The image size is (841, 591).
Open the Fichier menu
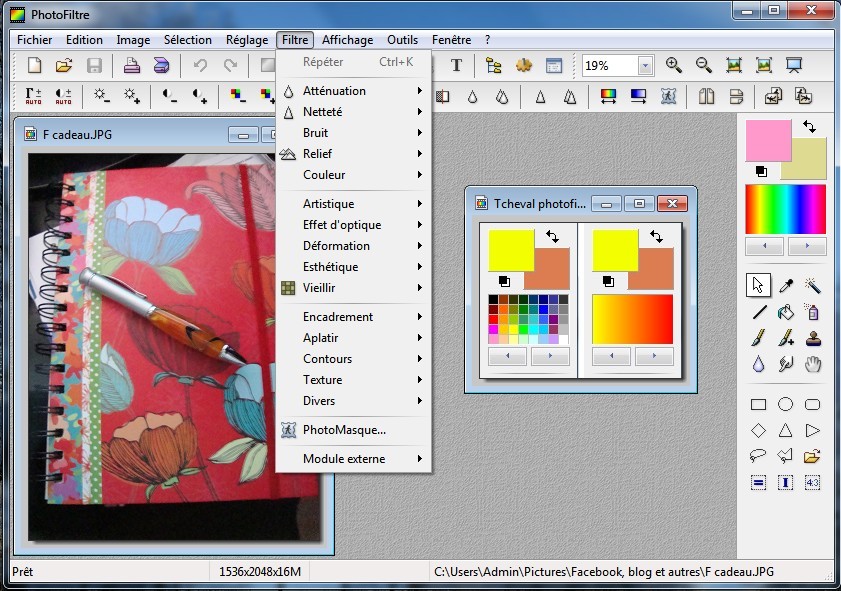pos(34,40)
